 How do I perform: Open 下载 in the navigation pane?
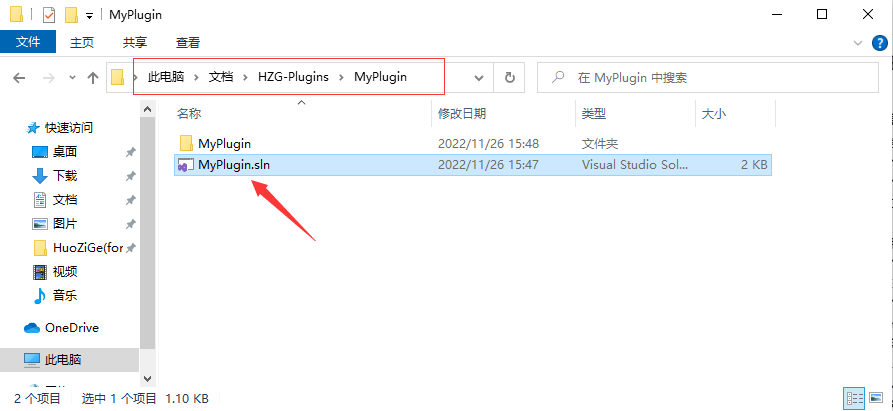pos(65,176)
